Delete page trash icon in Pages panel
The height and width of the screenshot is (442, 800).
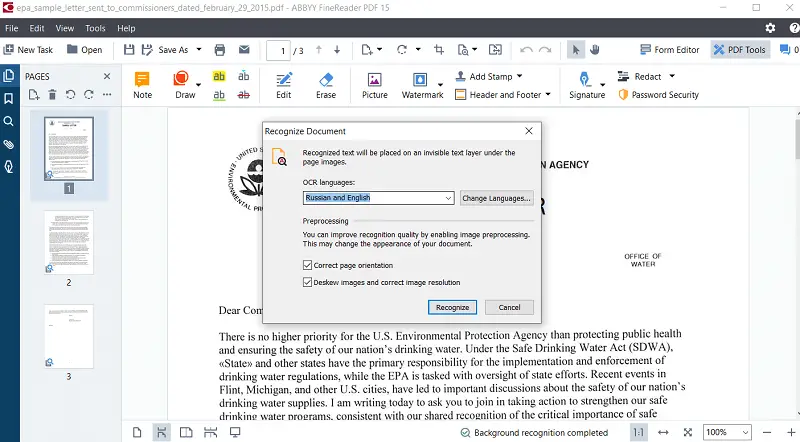[52, 94]
